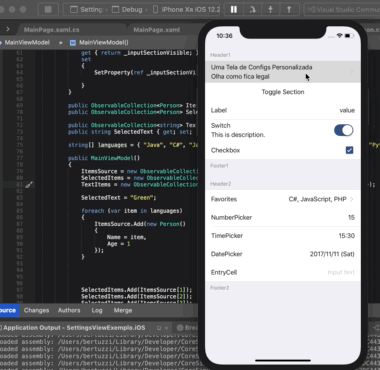Viewport: 380px width, 370px height.
Task: Click the Header2 section label
Action: [220, 184]
